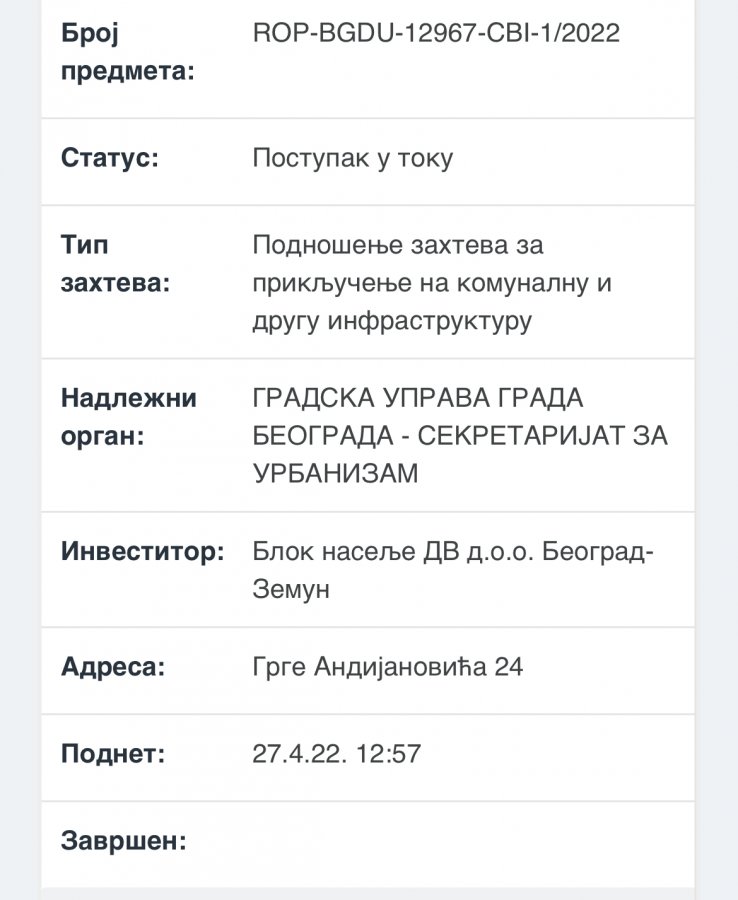Click the Поднет label
738x900 pixels.
click(x=113, y=753)
